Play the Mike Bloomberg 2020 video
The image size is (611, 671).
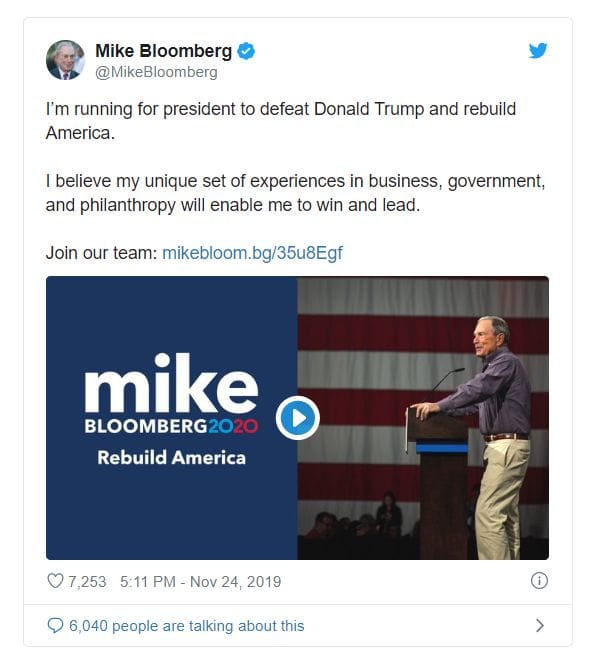tap(297, 418)
